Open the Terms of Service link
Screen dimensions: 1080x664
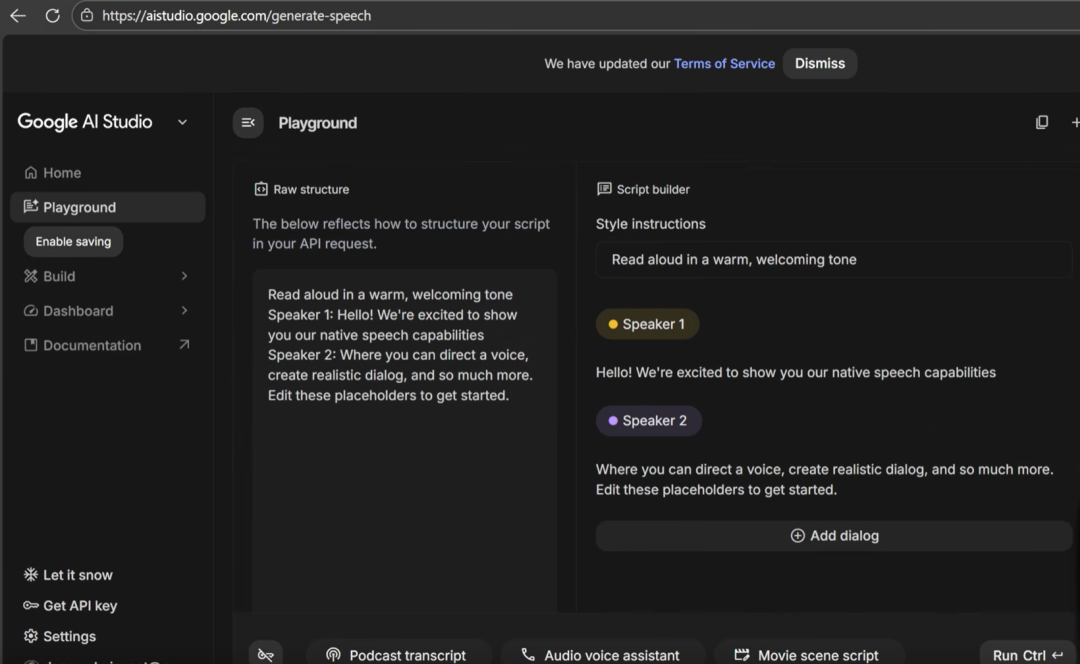click(x=724, y=63)
